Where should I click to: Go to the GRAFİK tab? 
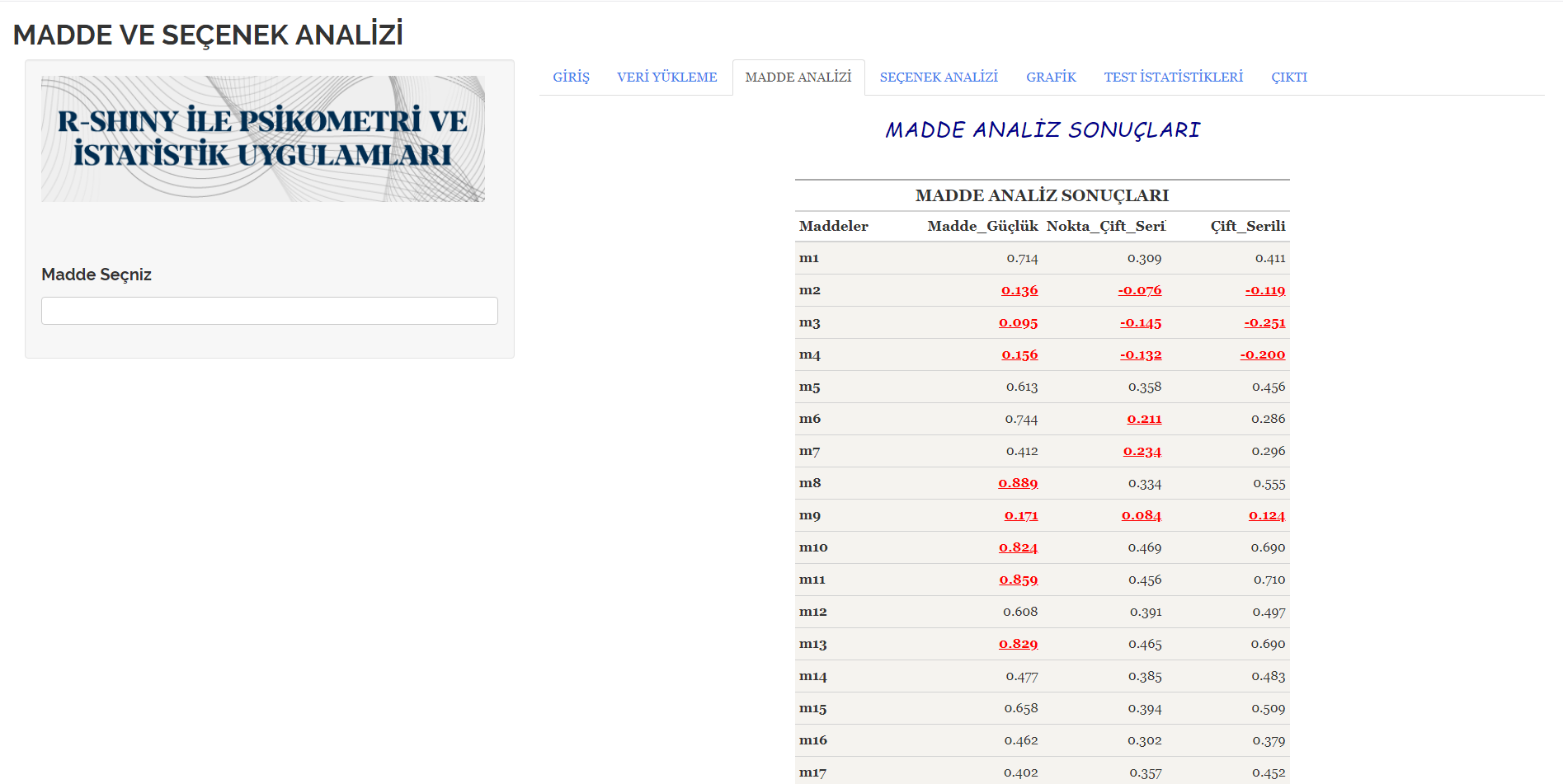coord(1051,77)
